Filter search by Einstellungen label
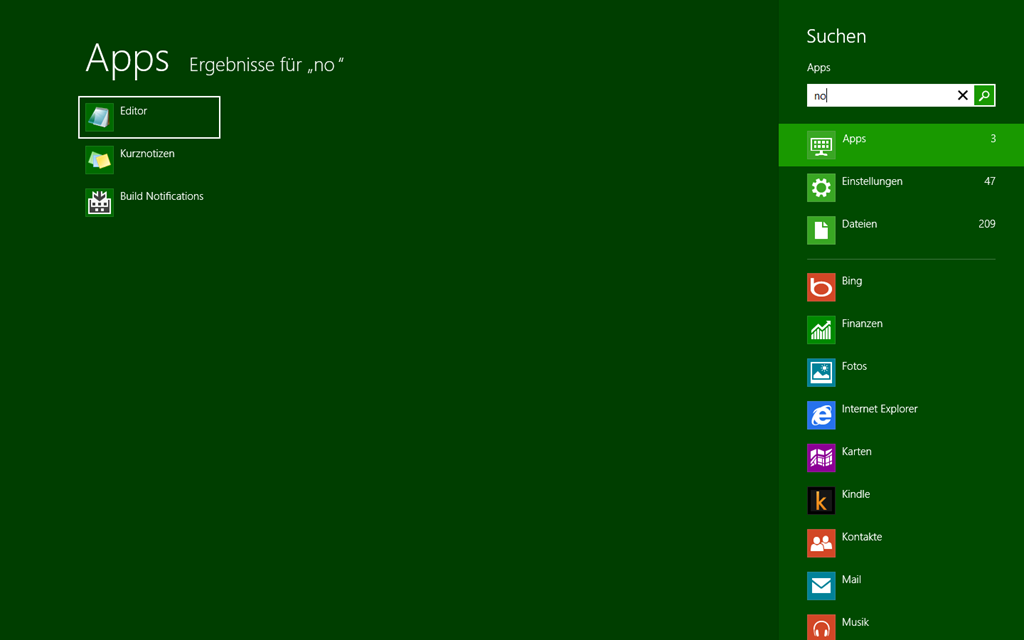 coord(872,181)
